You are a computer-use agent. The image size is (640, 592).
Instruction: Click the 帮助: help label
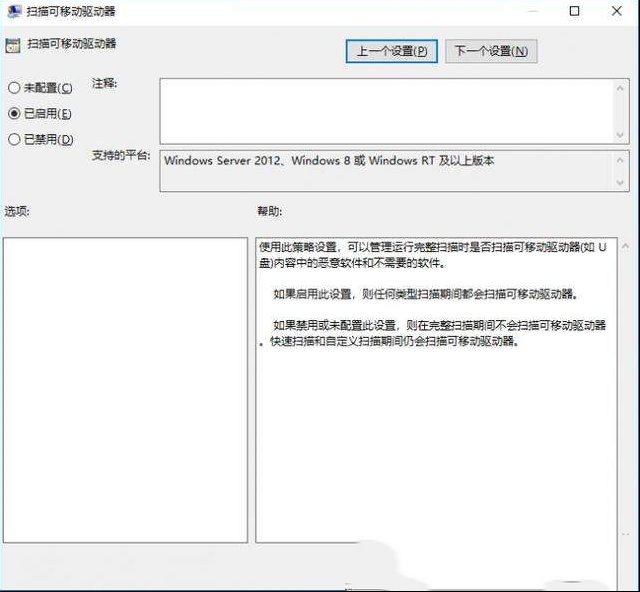[269, 211]
